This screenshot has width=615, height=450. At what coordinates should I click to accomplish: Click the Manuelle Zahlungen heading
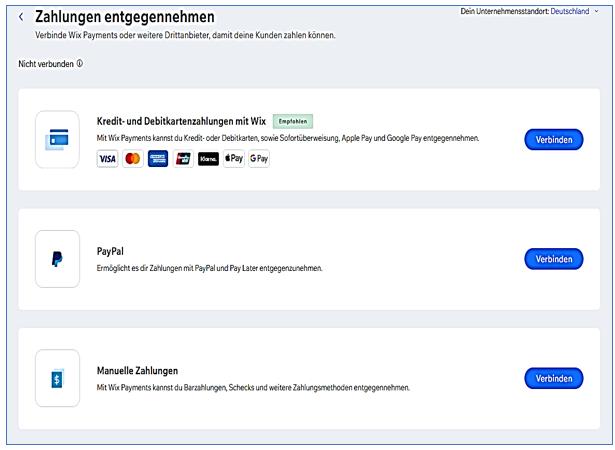[x=137, y=371]
